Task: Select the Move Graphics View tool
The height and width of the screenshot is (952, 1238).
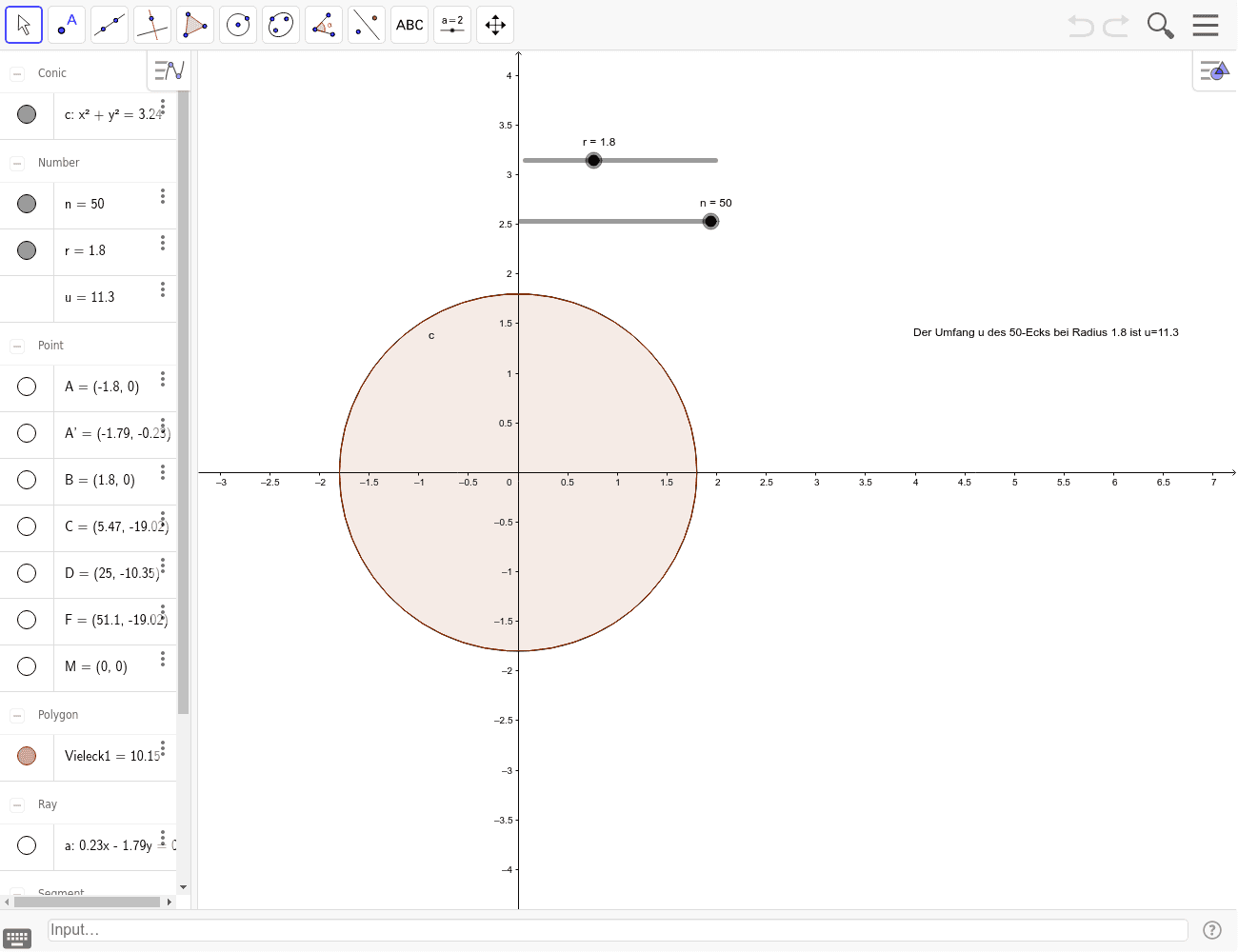Action: [x=495, y=25]
